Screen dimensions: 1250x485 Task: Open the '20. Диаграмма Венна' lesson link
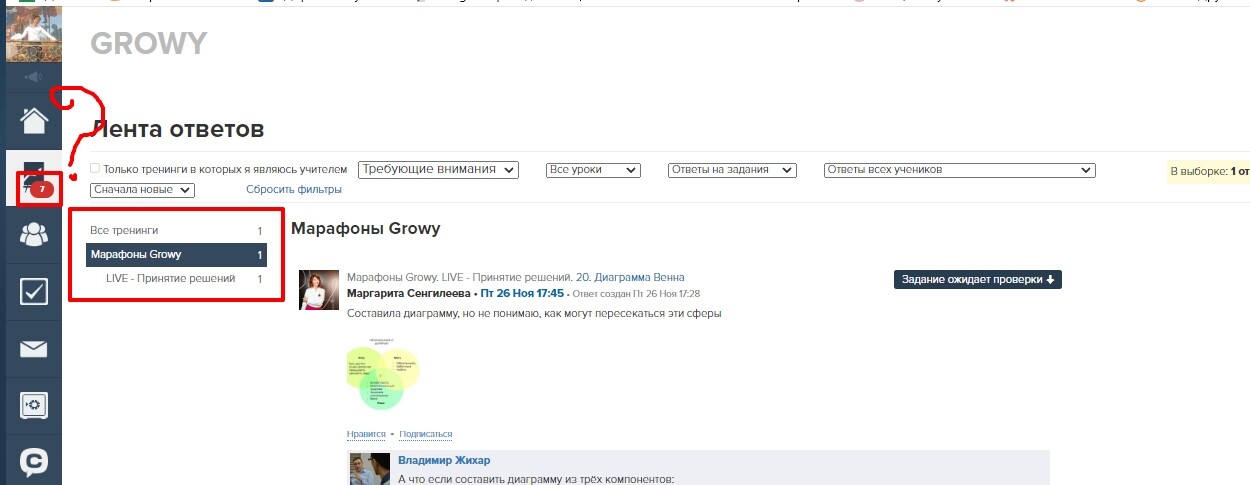[630, 277]
